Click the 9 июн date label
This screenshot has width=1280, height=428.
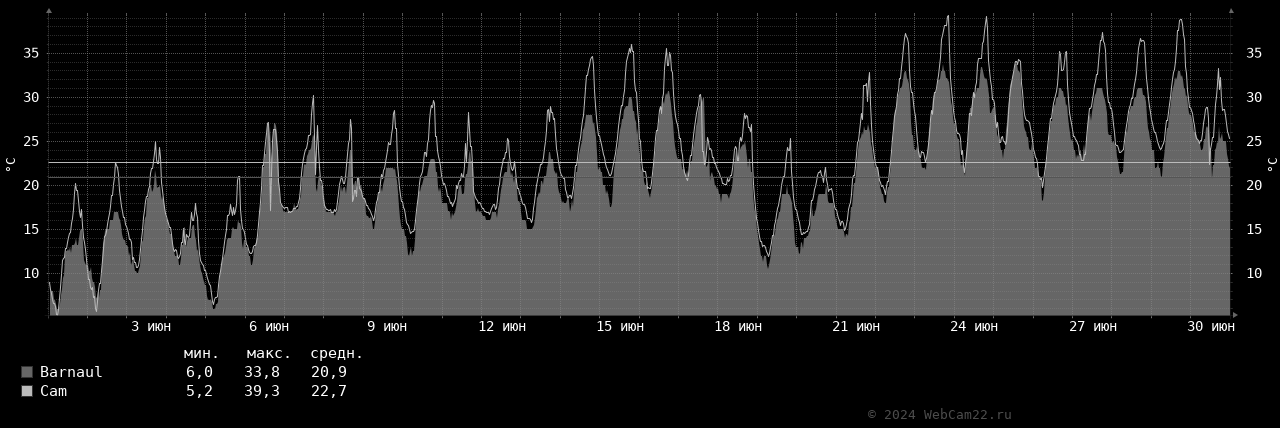(386, 326)
